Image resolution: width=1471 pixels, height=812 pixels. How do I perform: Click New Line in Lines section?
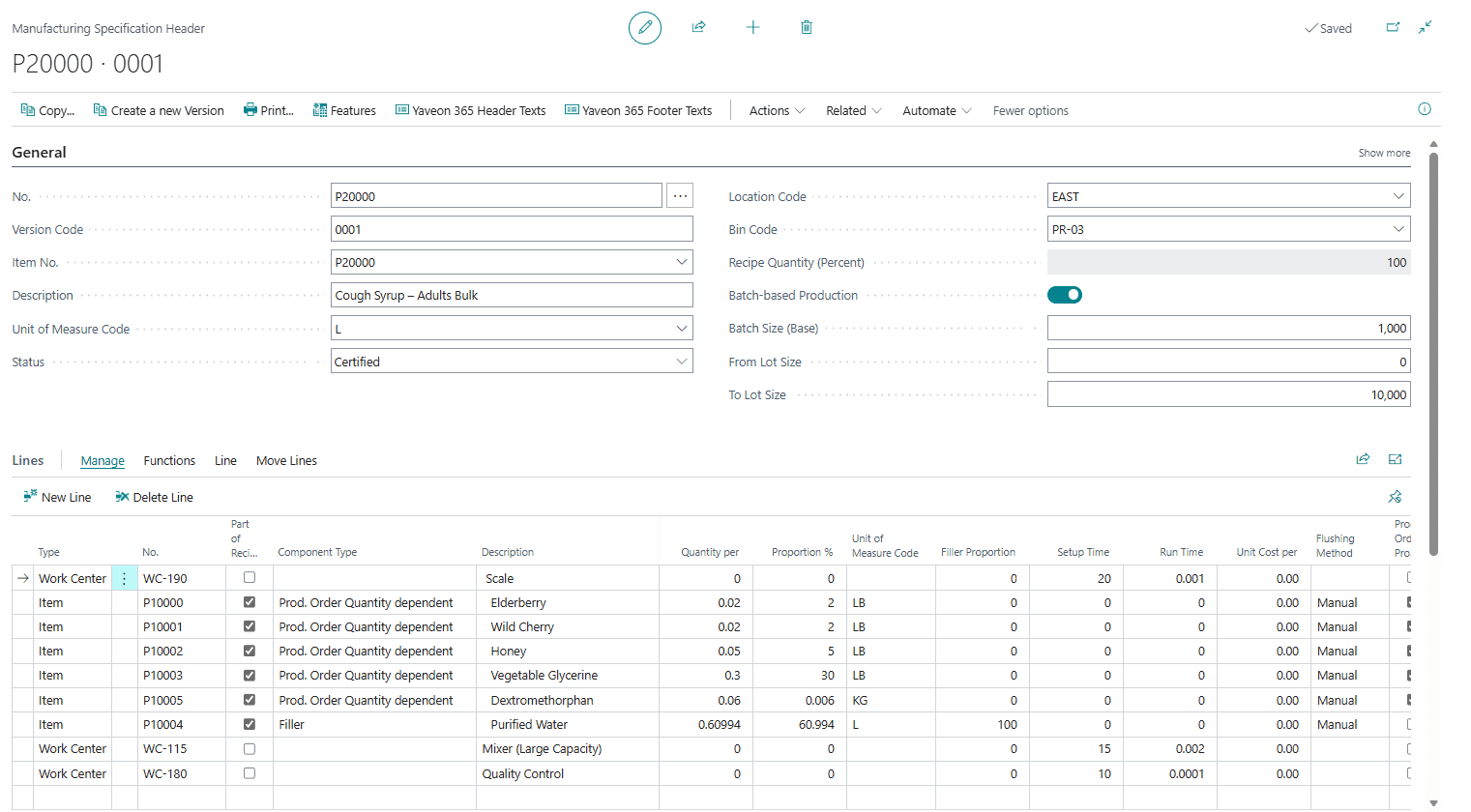click(57, 497)
